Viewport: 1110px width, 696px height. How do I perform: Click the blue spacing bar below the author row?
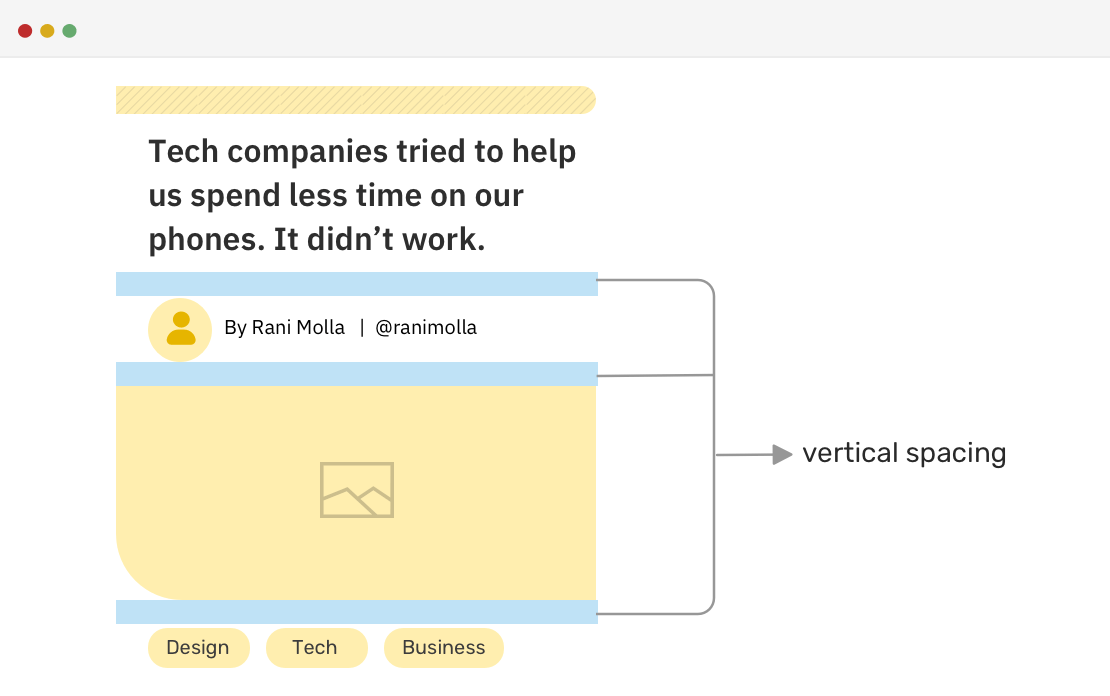[x=356, y=374]
